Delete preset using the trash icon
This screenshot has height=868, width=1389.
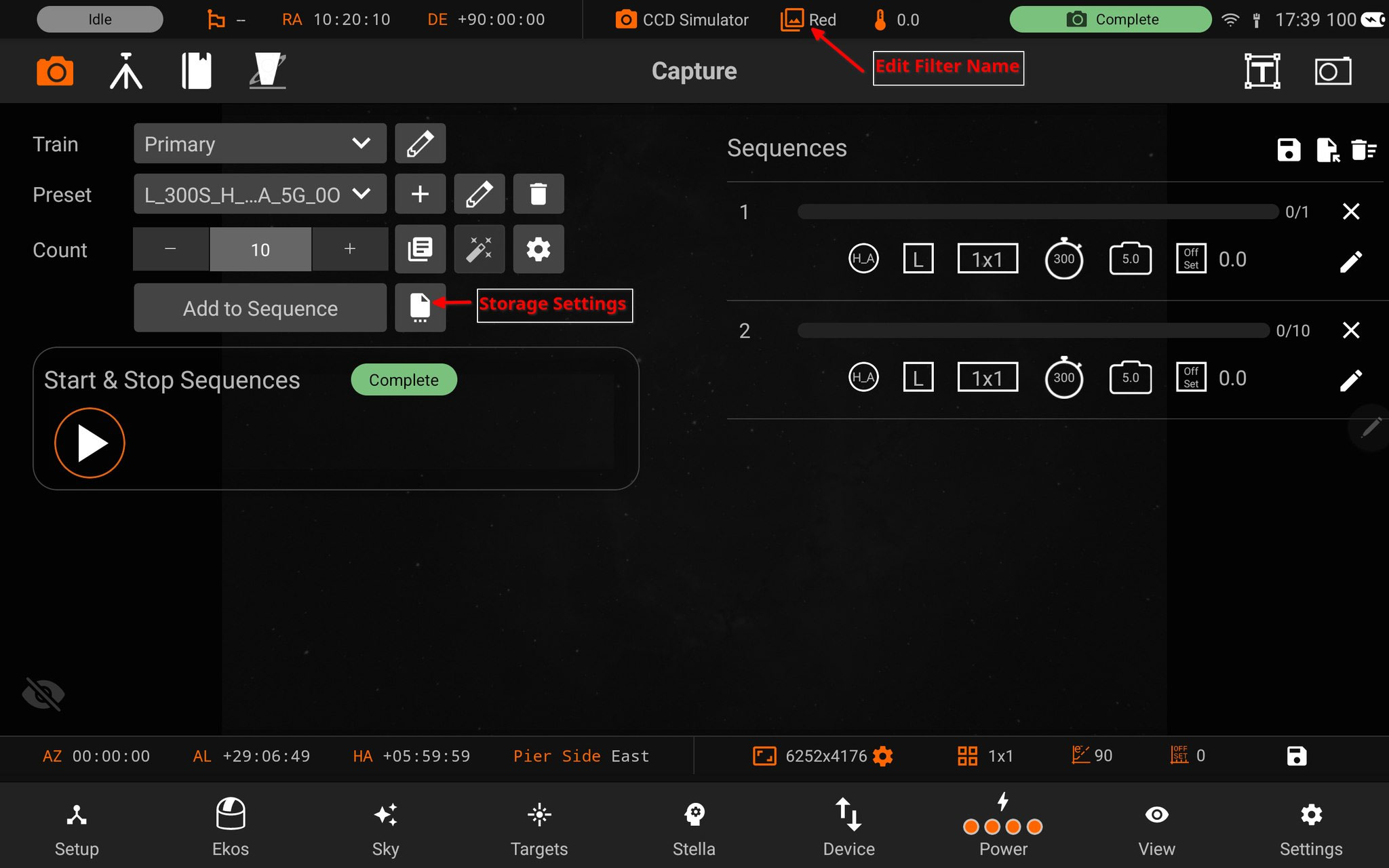click(538, 195)
